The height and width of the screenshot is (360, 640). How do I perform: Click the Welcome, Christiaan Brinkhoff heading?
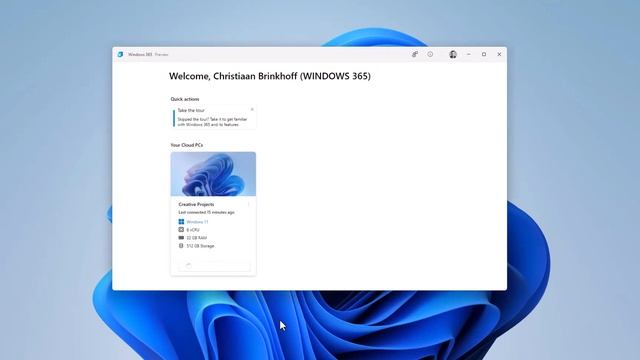(x=270, y=76)
